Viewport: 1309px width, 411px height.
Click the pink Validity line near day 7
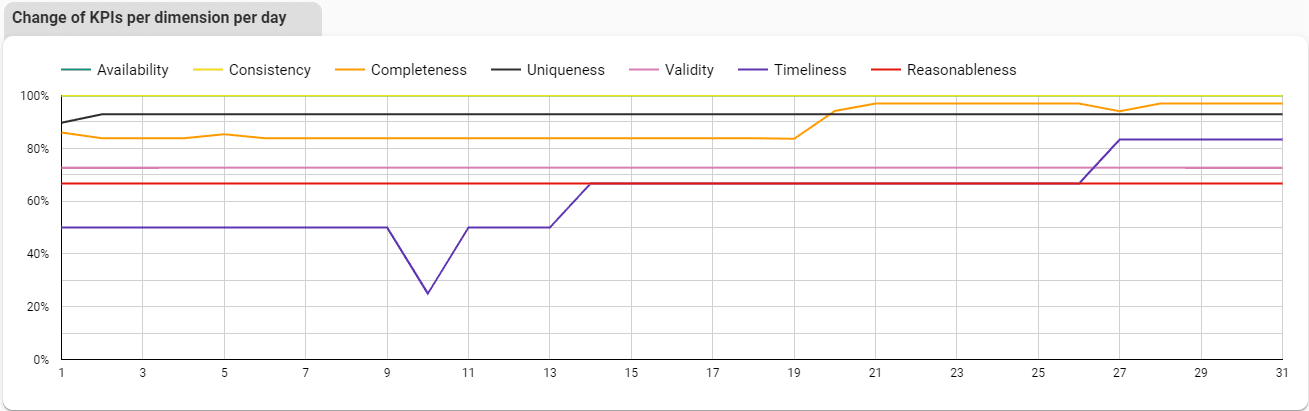point(306,168)
